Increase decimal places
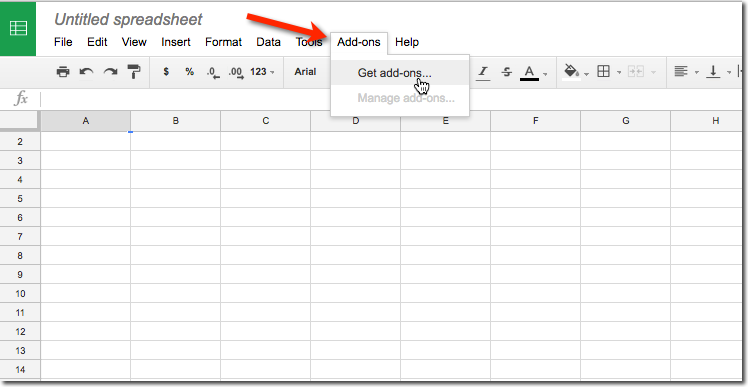 pyautogui.click(x=236, y=73)
